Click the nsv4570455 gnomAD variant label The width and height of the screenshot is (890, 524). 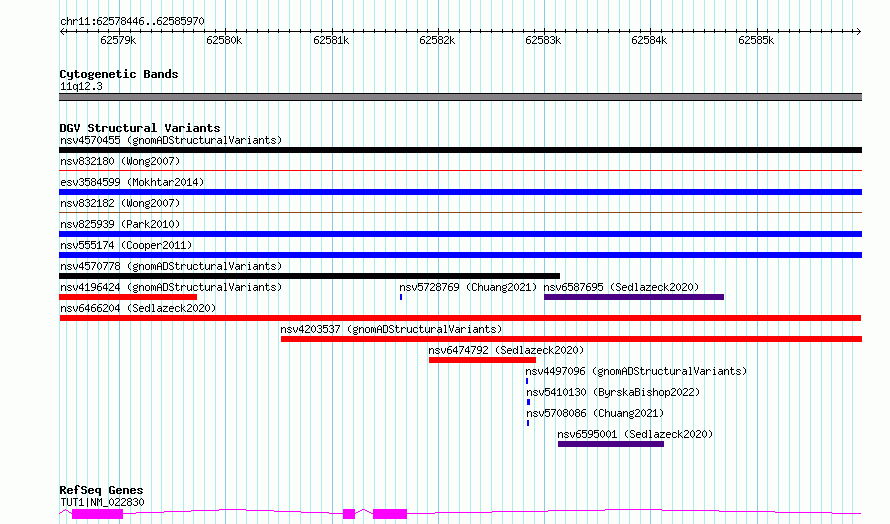tap(171, 140)
